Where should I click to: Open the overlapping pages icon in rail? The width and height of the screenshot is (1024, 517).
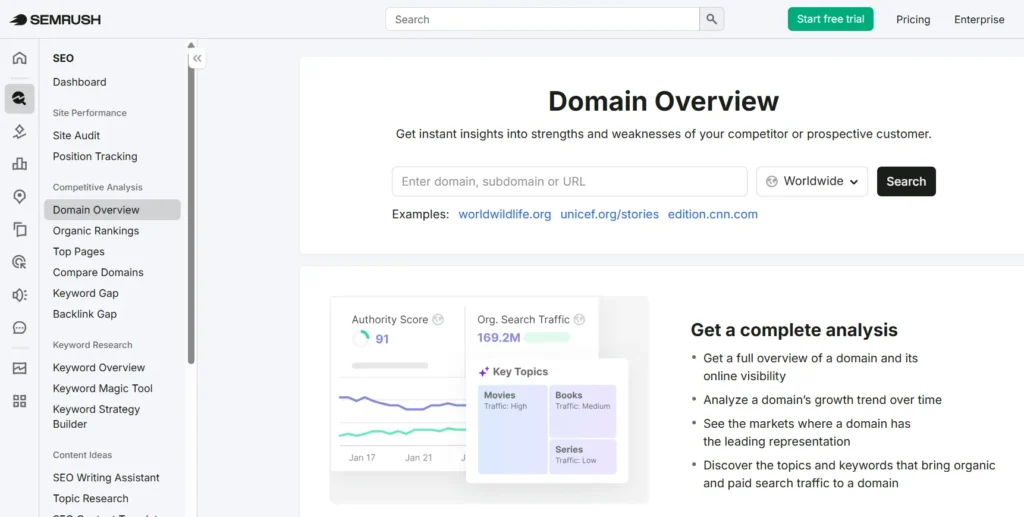tap(20, 229)
